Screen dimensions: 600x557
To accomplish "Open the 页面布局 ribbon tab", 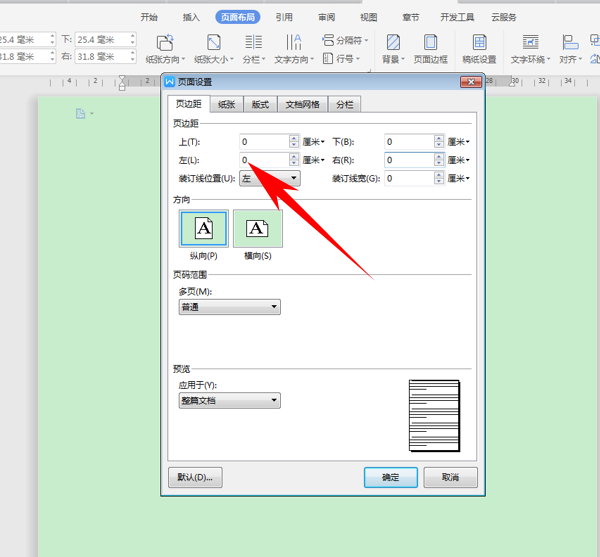I will [238, 17].
